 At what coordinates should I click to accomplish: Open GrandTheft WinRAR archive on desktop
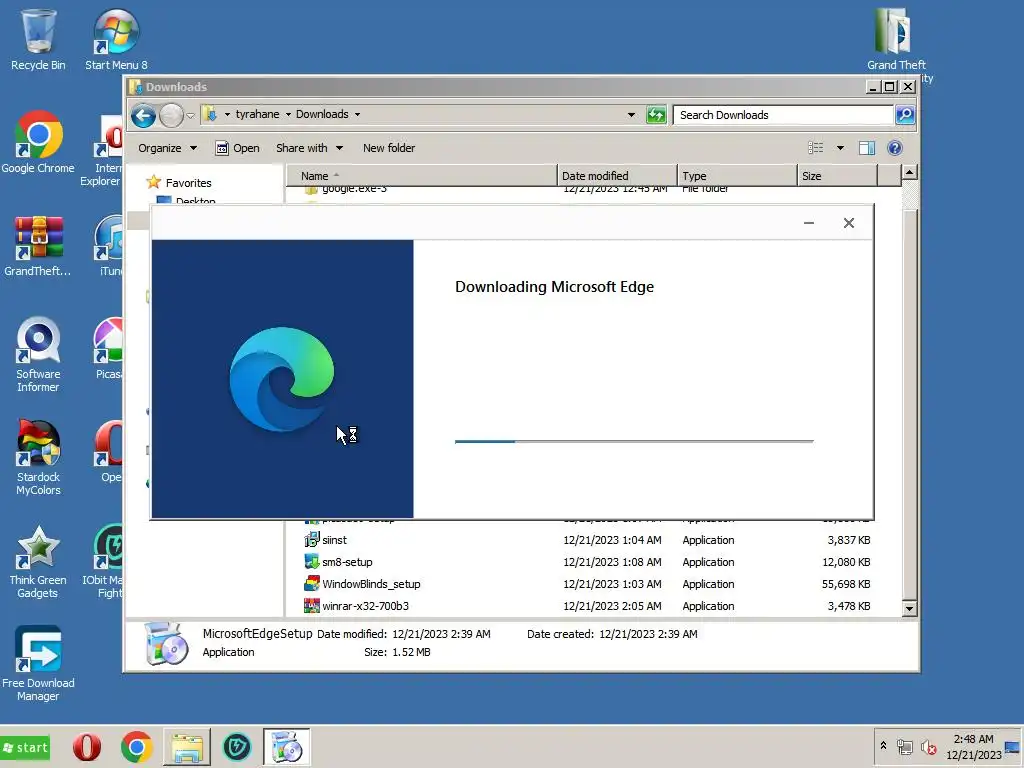38,246
